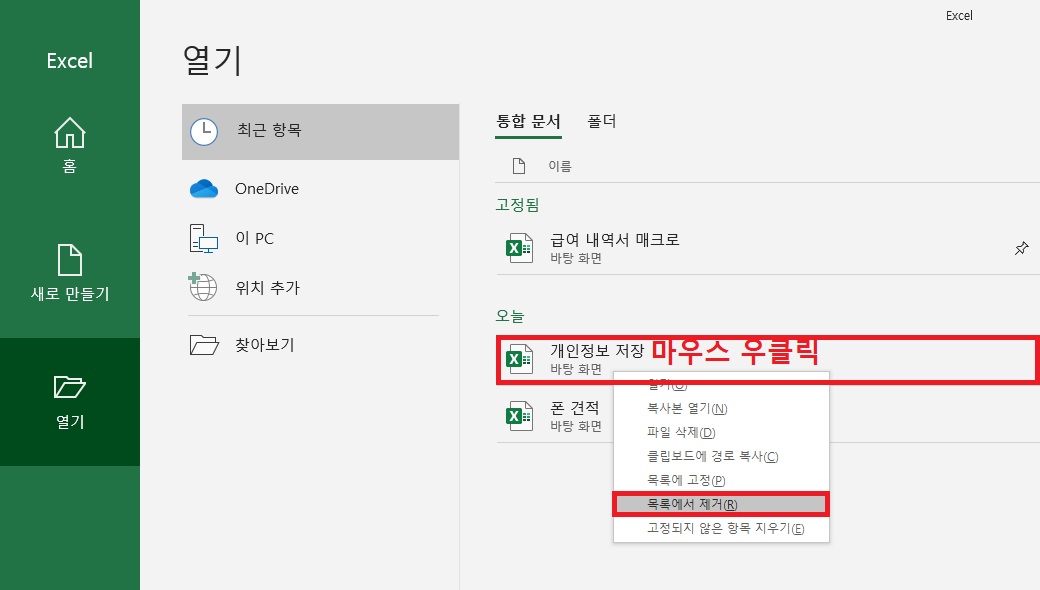Click 목록에서 제거(R) menu item
Screen dimensions: 1040x590
point(721,504)
